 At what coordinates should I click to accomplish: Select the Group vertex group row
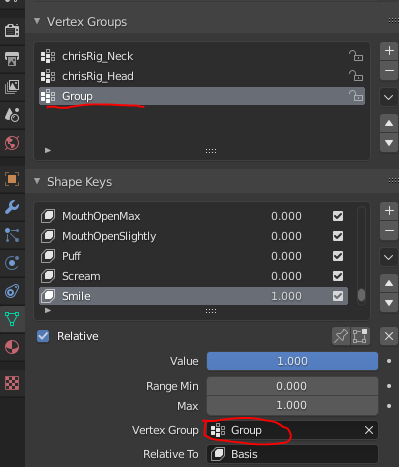202,96
